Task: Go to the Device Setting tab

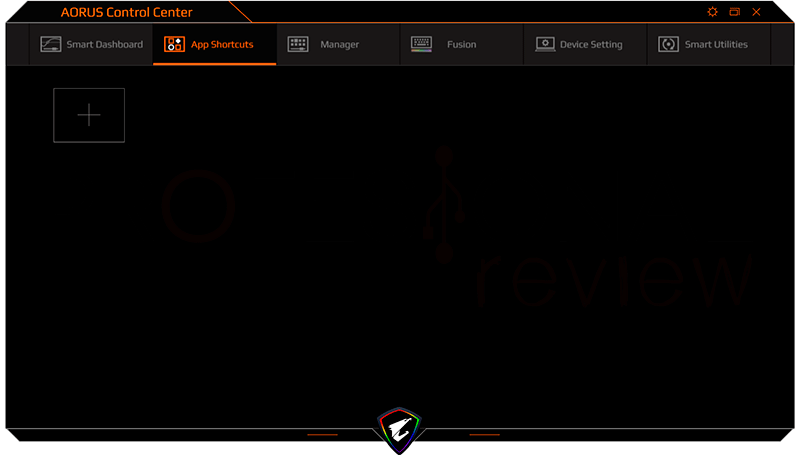Action: 585,44
